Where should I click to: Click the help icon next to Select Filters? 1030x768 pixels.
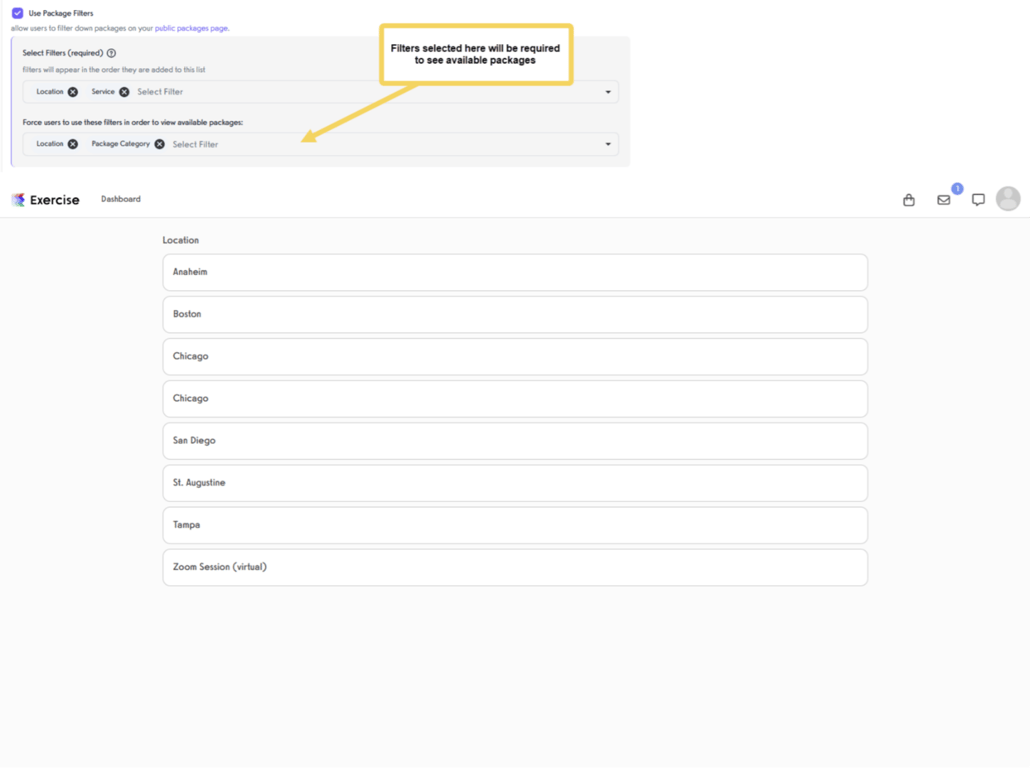tap(112, 53)
